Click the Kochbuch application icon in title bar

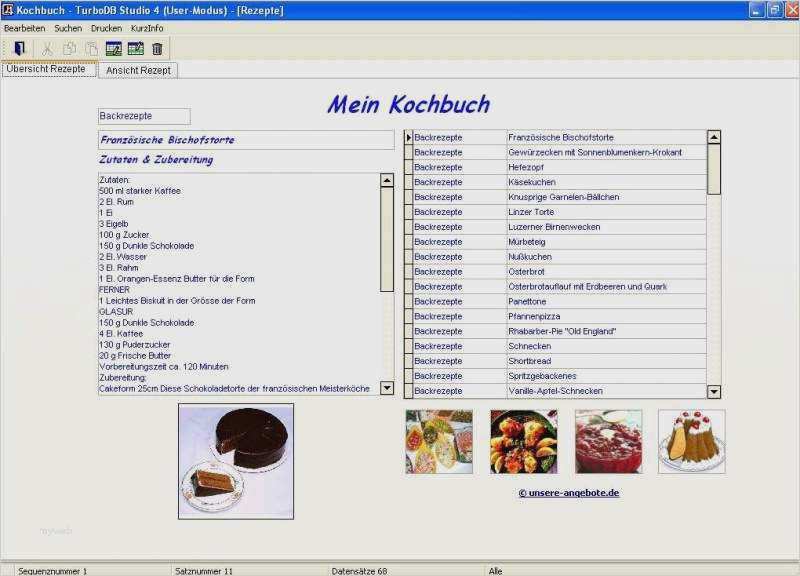pos(8,10)
